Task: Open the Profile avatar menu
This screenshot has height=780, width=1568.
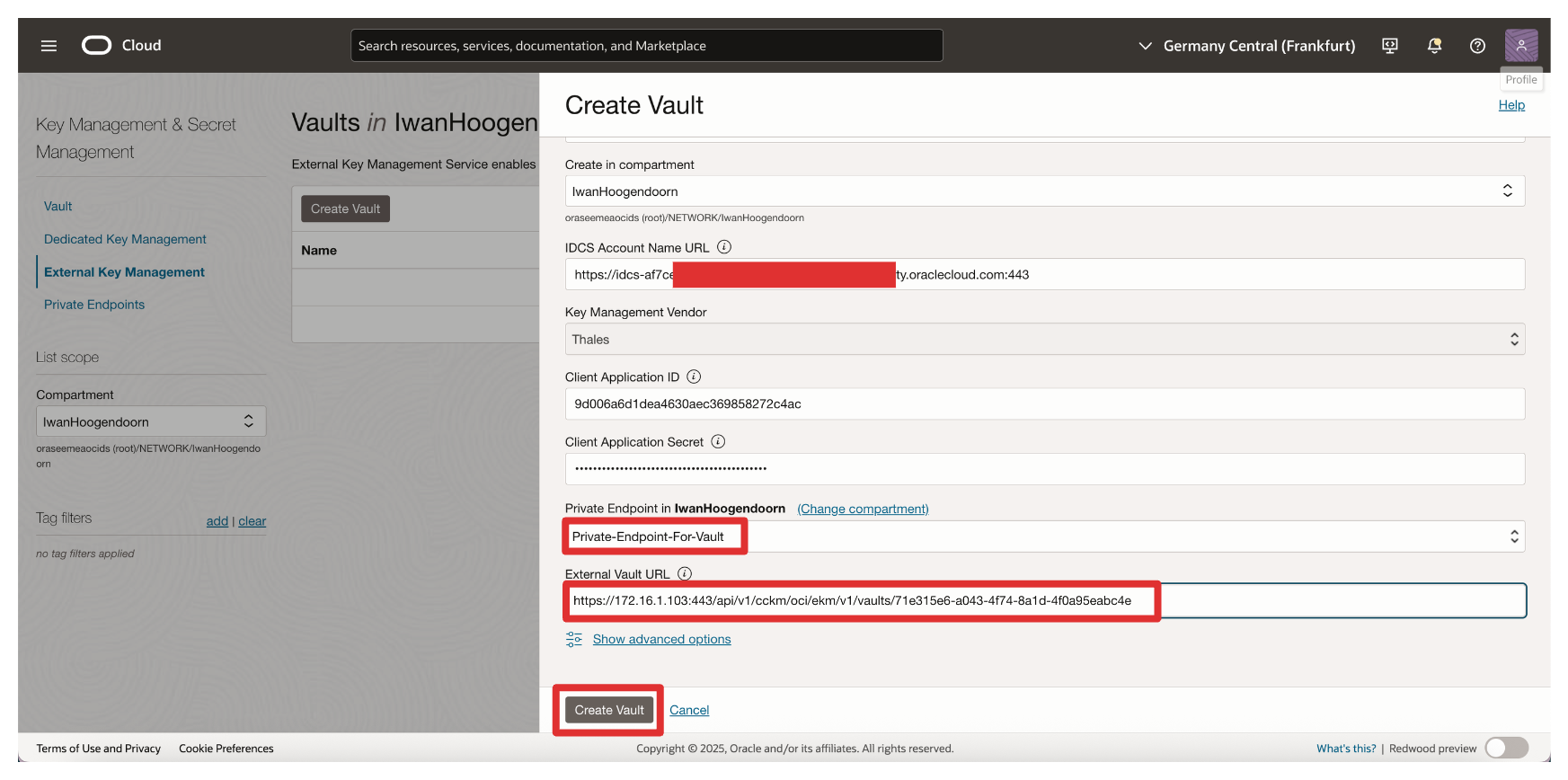Action: [1520, 45]
